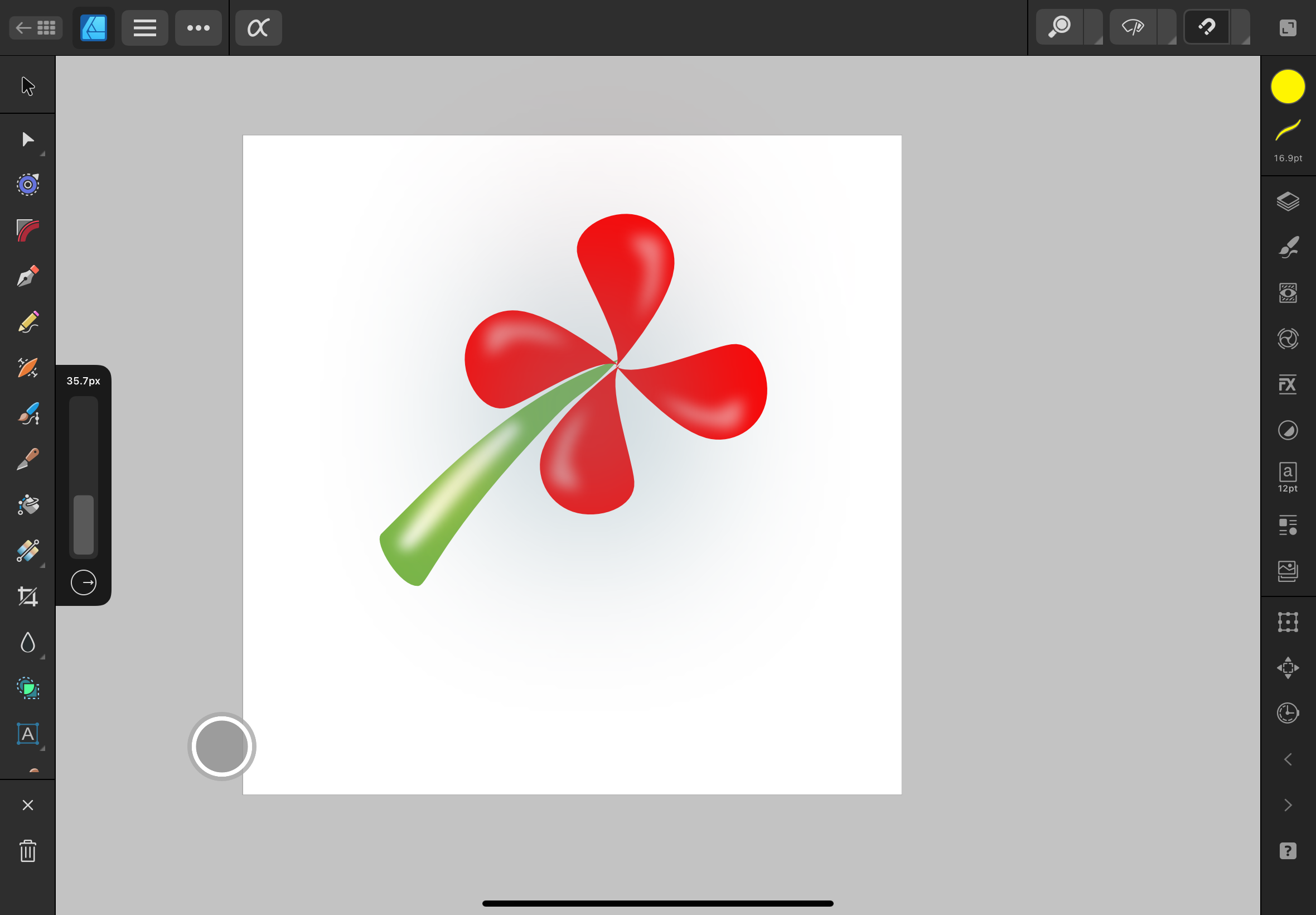
Task: Select the Knife tool
Action: point(27,459)
